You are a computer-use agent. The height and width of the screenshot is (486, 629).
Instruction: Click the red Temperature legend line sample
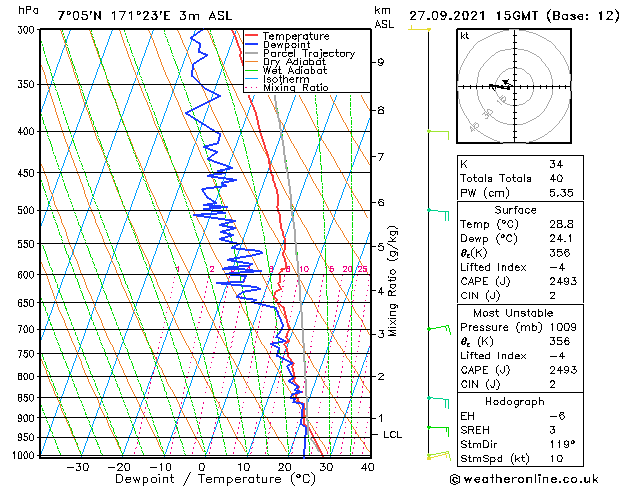pyautogui.click(x=251, y=36)
